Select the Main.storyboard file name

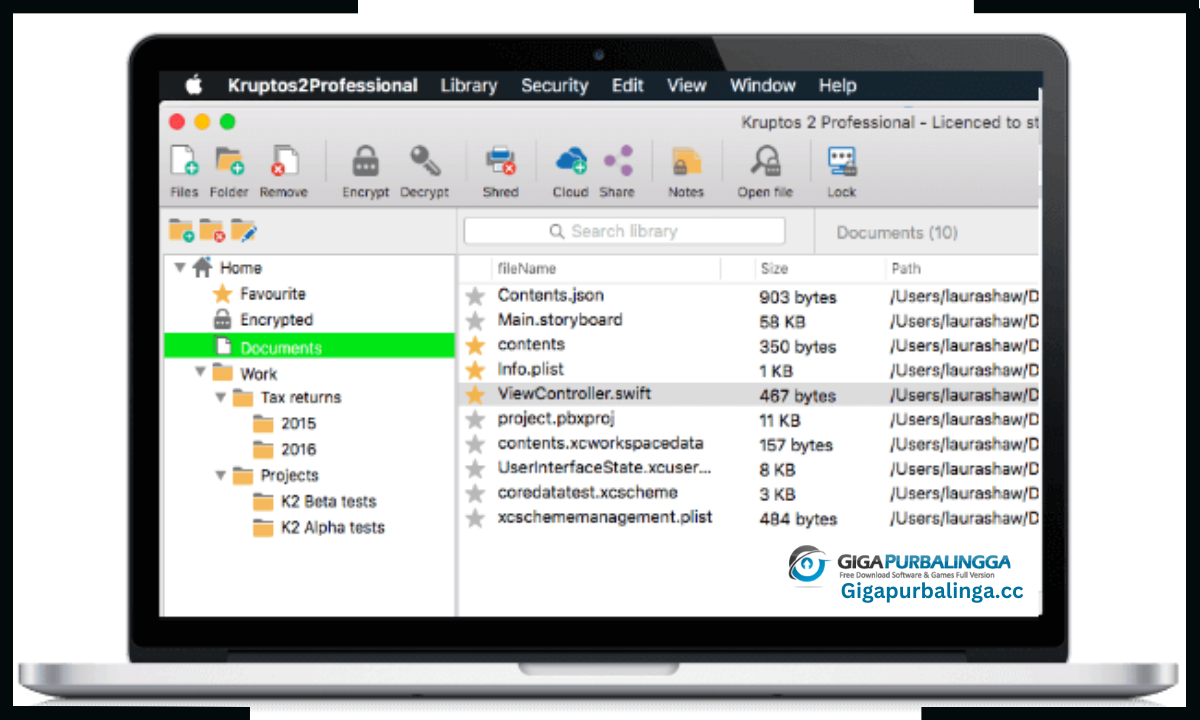click(560, 320)
